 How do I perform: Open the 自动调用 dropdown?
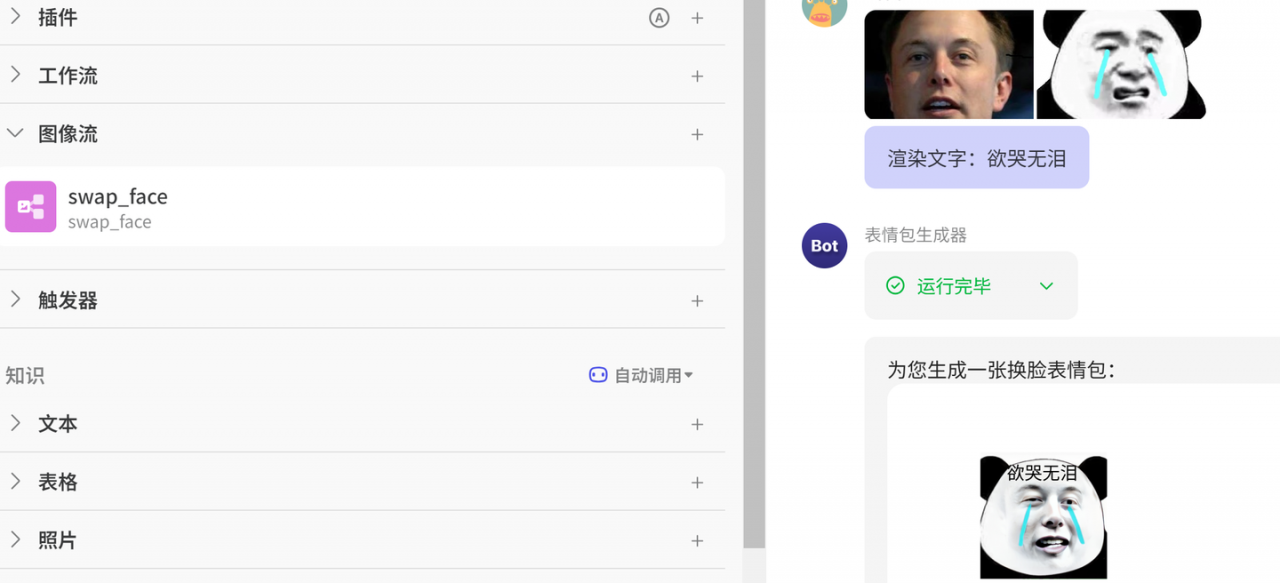[641, 375]
